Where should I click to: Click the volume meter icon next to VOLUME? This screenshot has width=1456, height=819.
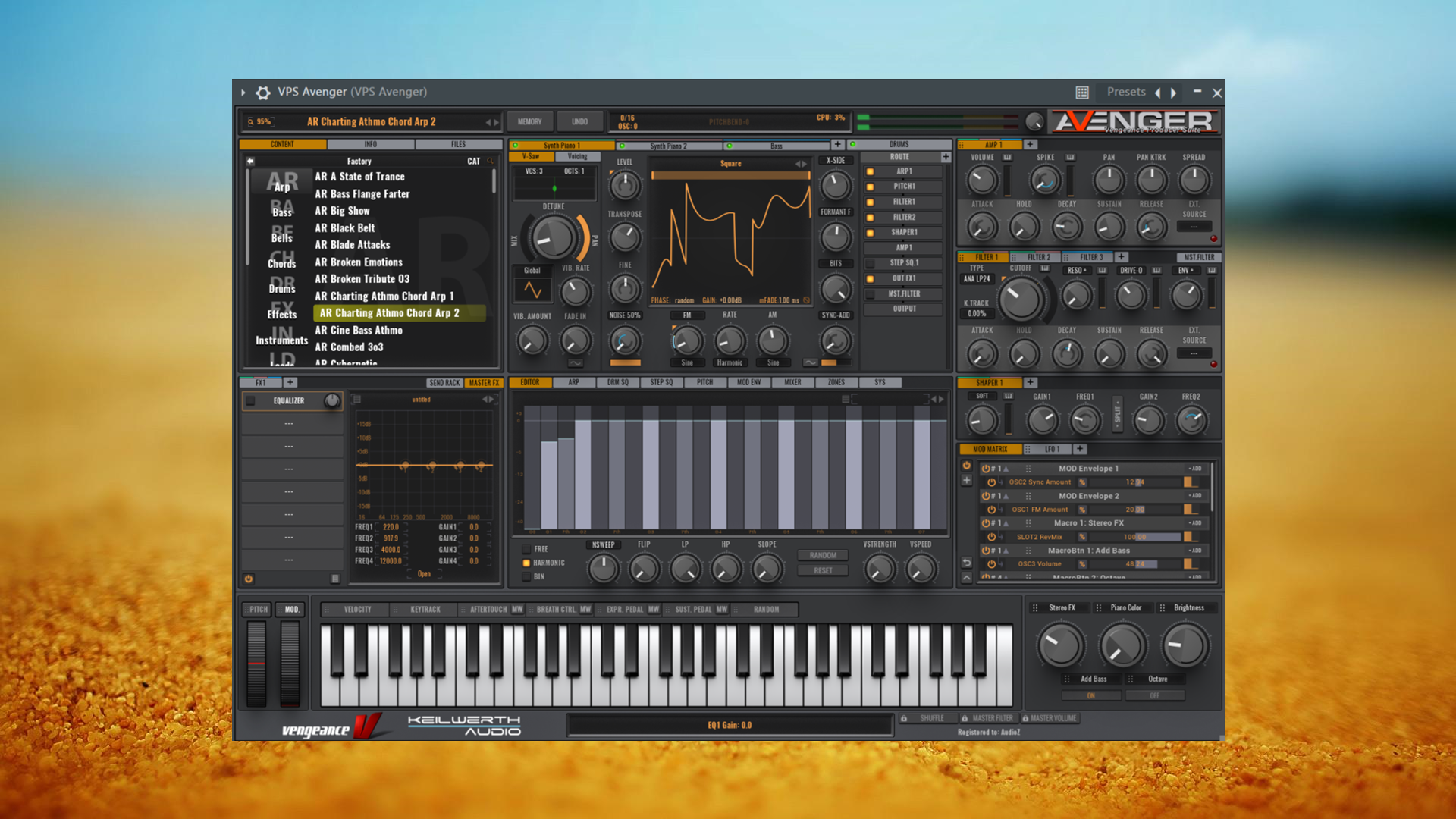pyautogui.click(x=1007, y=158)
